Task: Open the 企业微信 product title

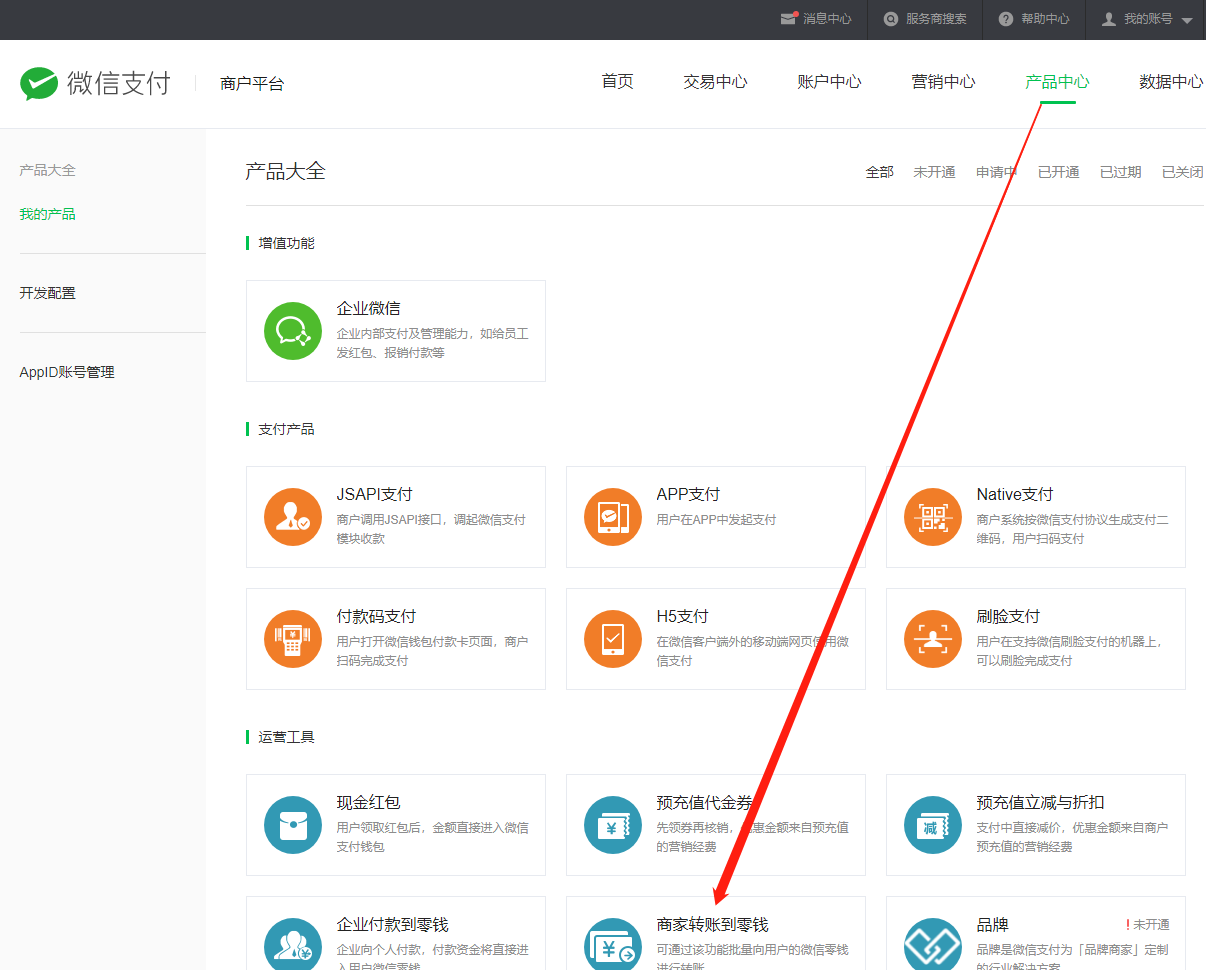Action: [x=369, y=309]
